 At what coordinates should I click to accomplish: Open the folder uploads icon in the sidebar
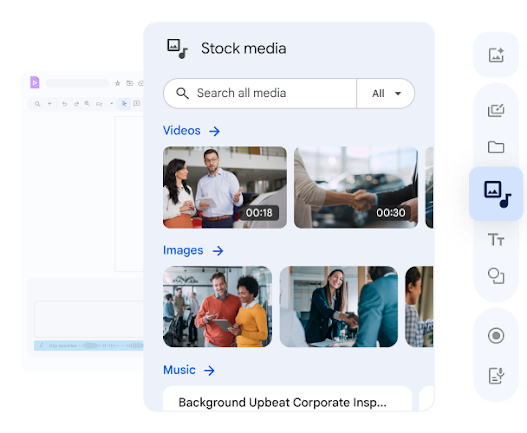[496, 147]
